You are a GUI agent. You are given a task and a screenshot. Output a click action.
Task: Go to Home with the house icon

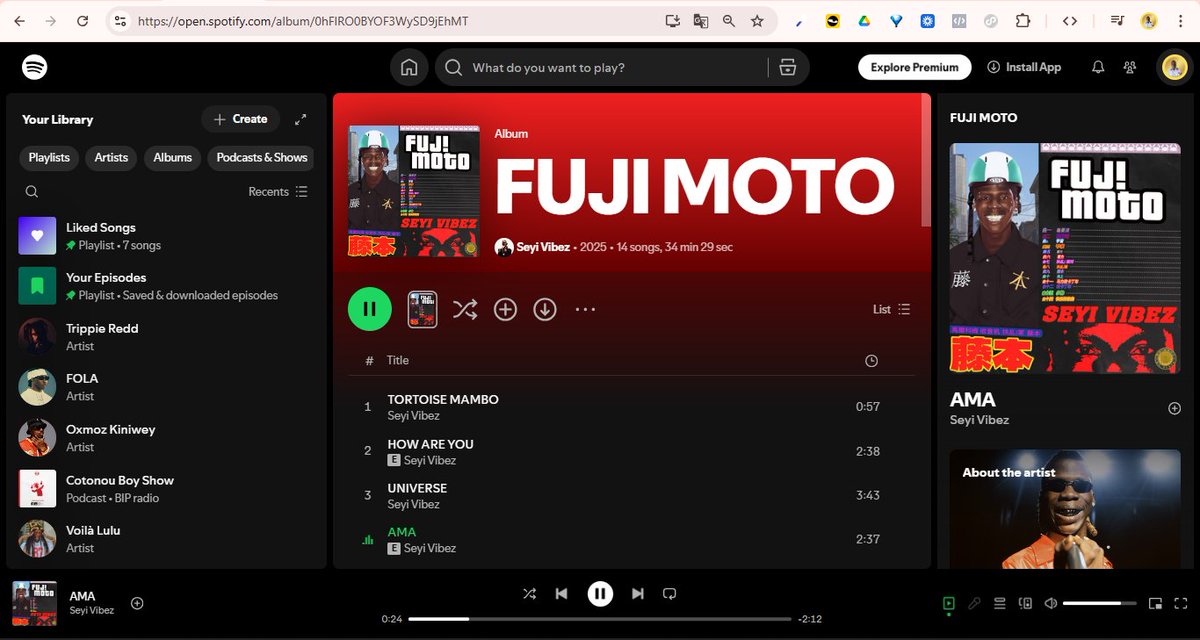[409, 67]
